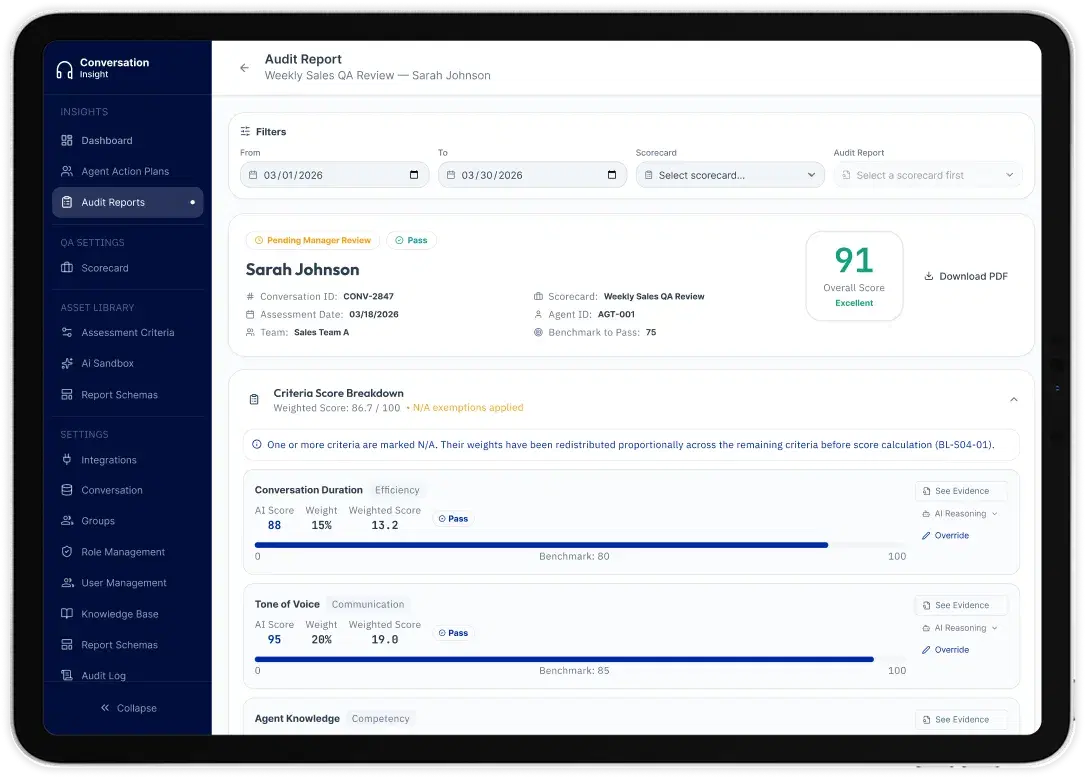Navigate to Assessment Criteria
1086x778 pixels.
point(127,333)
